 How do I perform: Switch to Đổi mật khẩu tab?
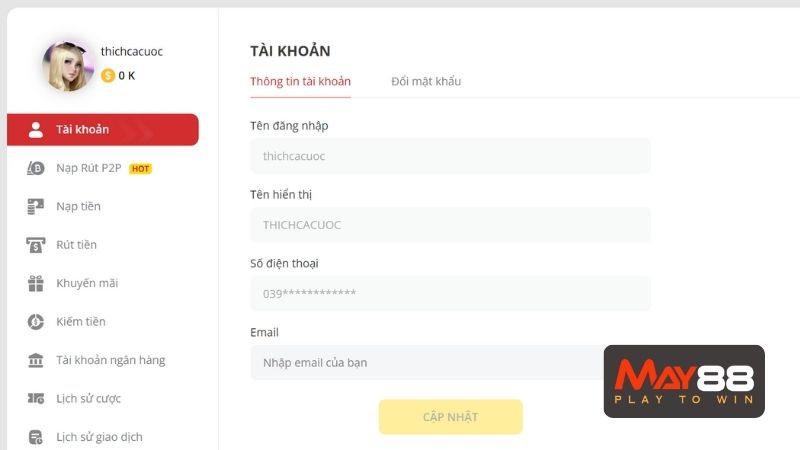(426, 81)
